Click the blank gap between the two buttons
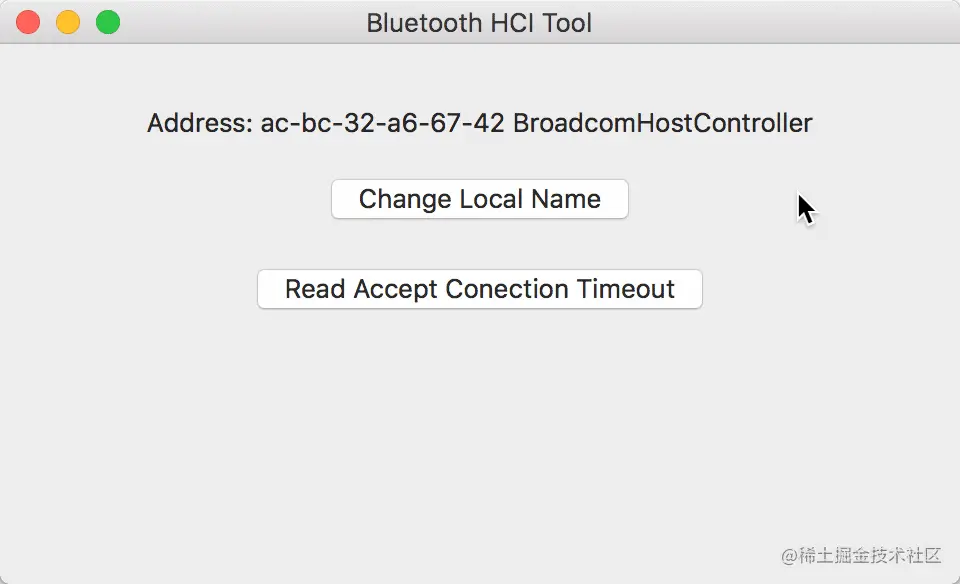The image size is (960, 584). (480, 244)
